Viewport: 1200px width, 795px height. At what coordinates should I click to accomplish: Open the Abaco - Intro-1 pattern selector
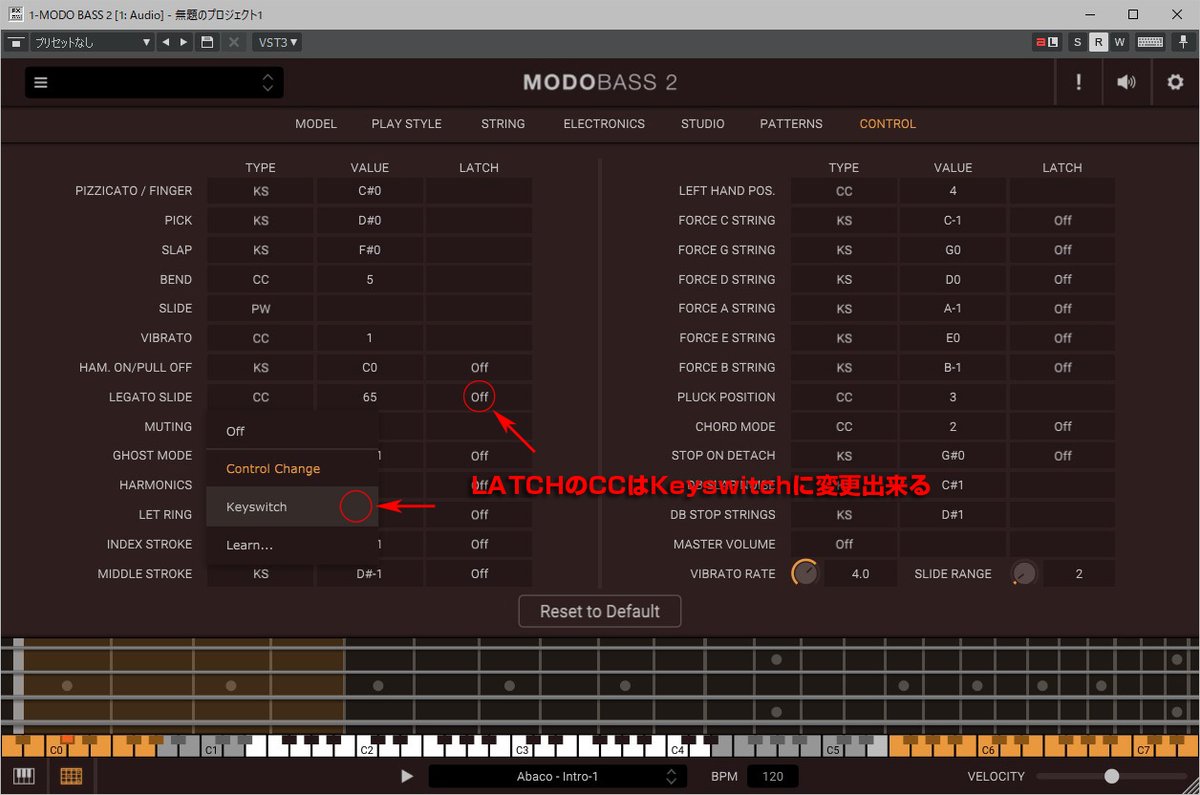(x=558, y=776)
